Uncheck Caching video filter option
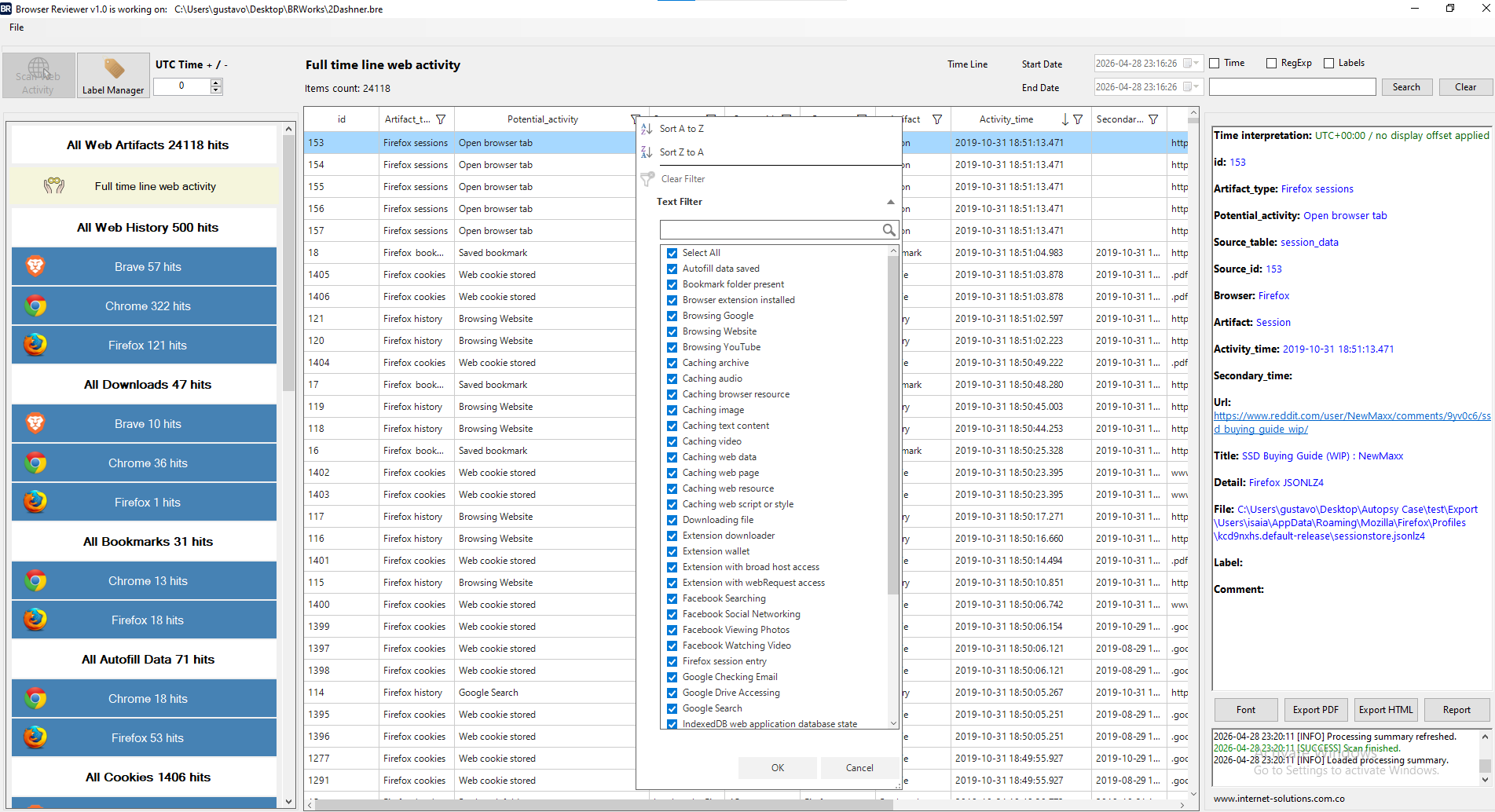Image resolution: width=1495 pixels, height=812 pixels. coord(672,441)
